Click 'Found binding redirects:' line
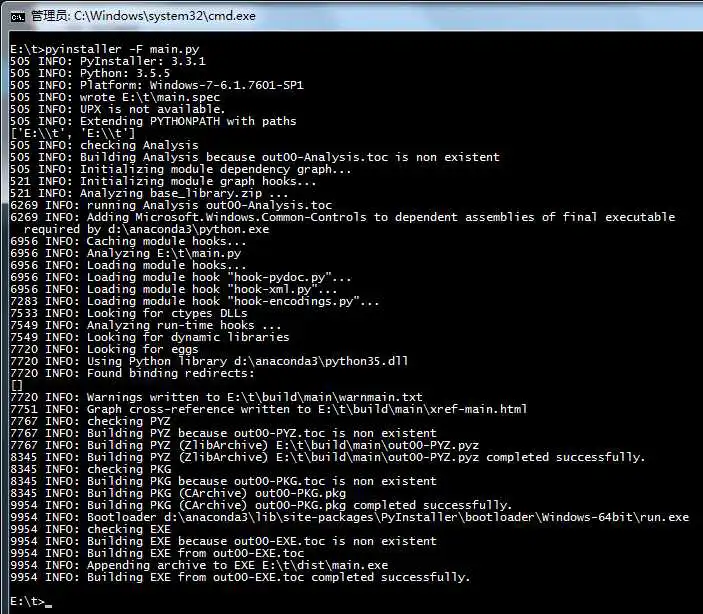The height and width of the screenshot is (614, 703). click(x=132, y=374)
